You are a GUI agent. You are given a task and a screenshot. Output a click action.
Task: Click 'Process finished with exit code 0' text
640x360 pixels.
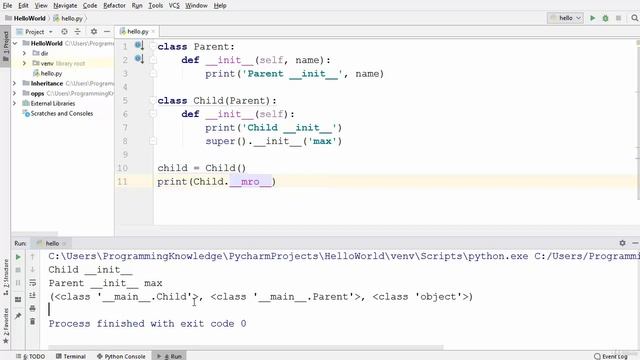click(x=147, y=324)
